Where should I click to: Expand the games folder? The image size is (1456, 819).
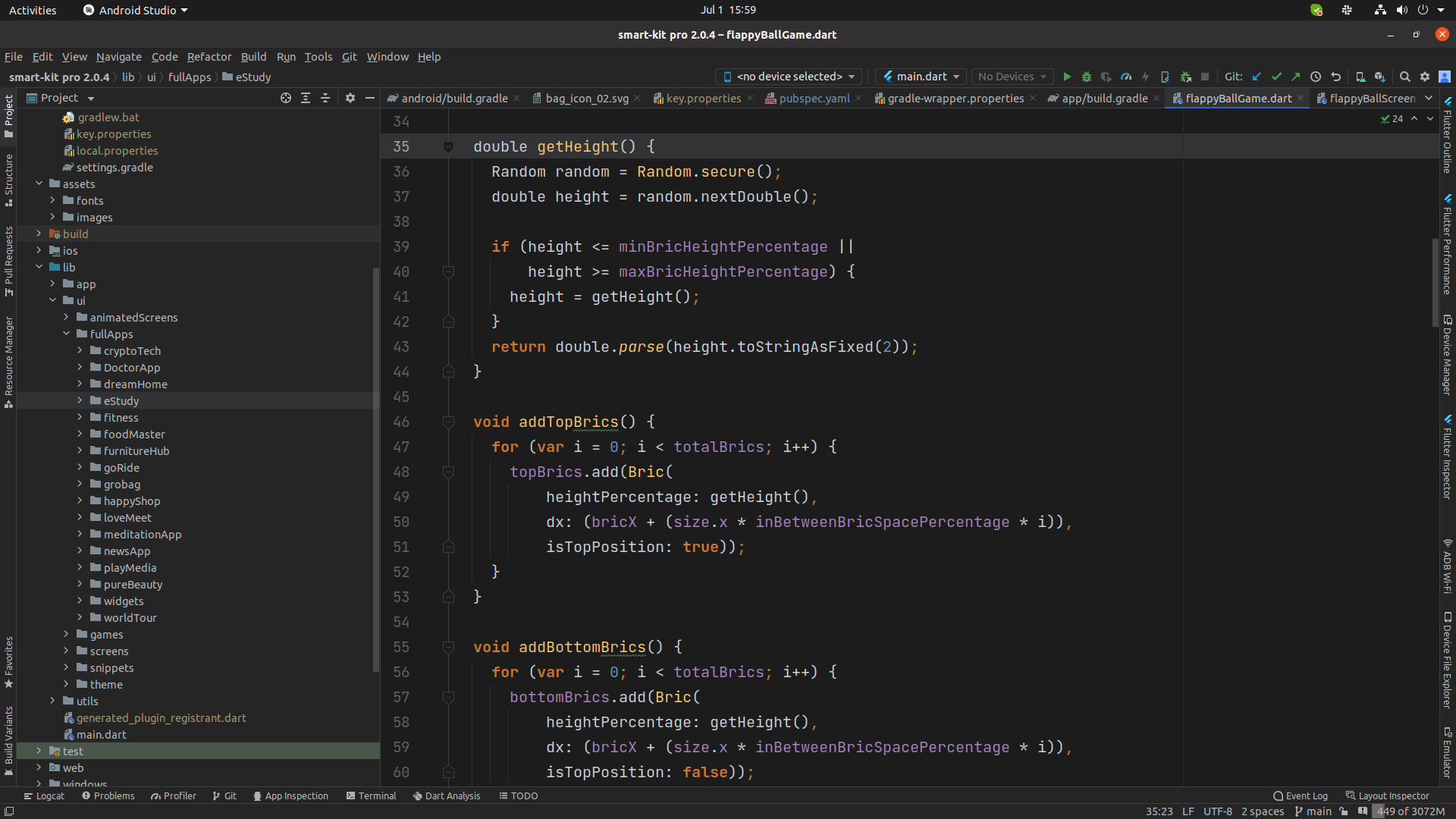[x=66, y=634]
